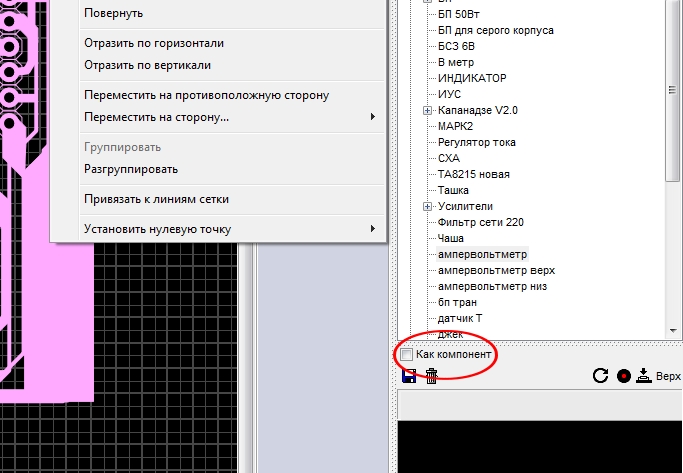Viewport: 683px width, 473px height.
Task: Pick the 'датчик Т' macro item
Action: tap(460, 318)
